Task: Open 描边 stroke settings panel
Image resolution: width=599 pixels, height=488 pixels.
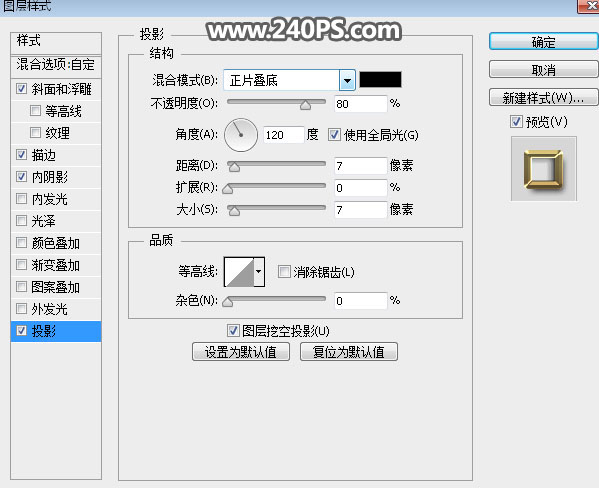Action: pos(44,155)
